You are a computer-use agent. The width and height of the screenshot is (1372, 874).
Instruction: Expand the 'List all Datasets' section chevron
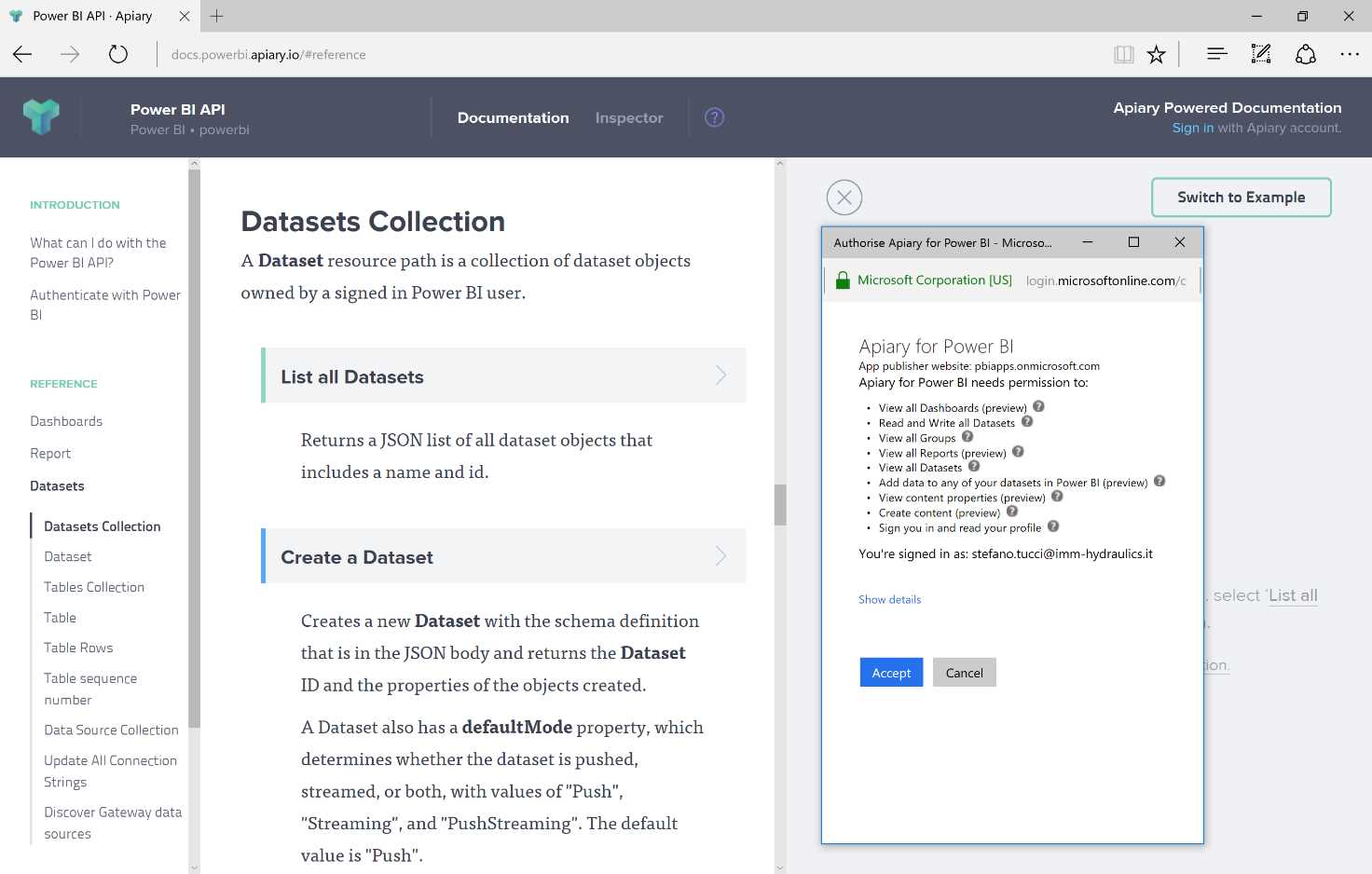(720, 375)
